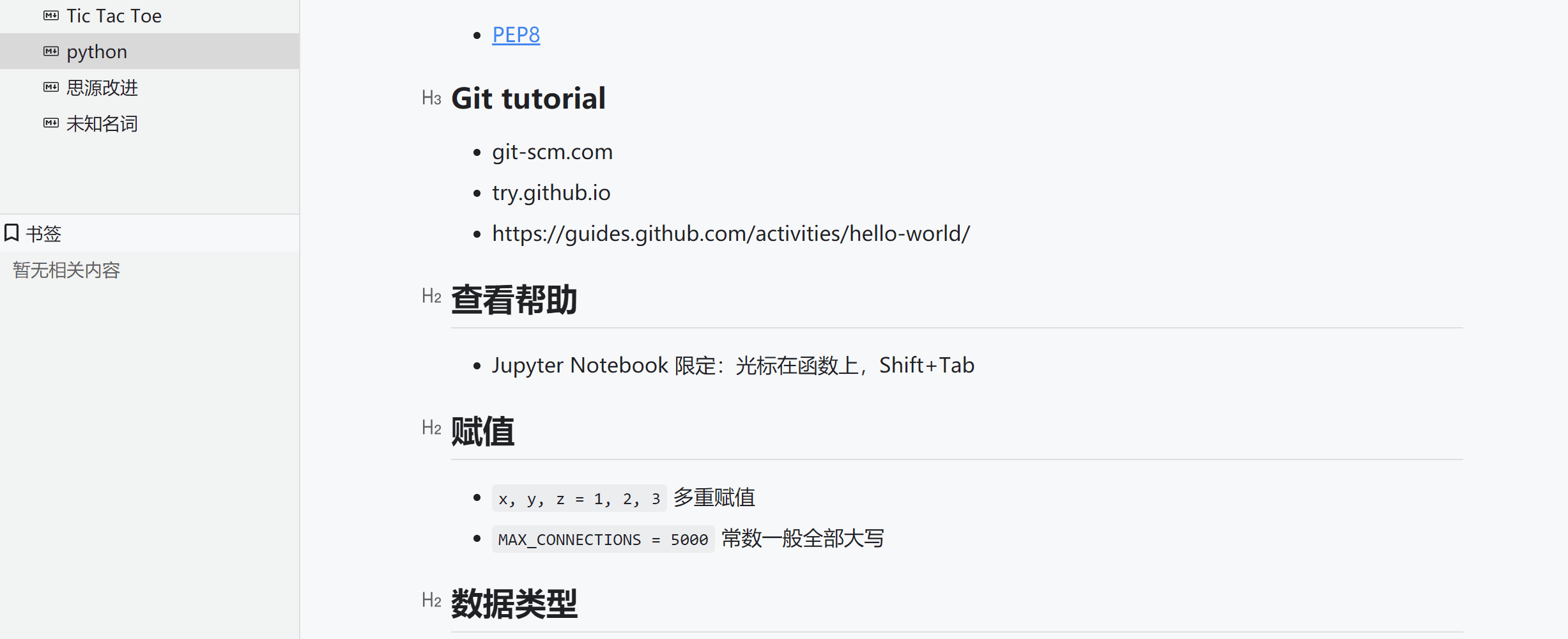Click the 查看帮助 heading

coord(514,300)
